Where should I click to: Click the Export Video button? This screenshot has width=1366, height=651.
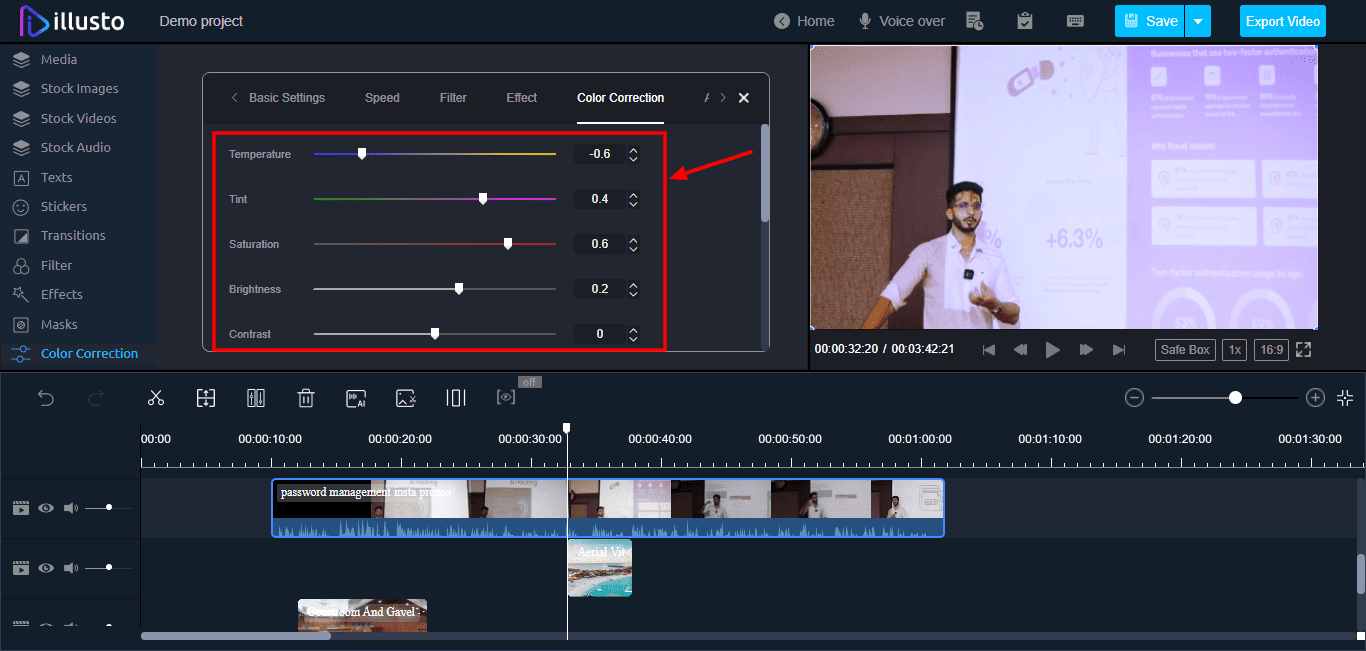[1283, 21]
